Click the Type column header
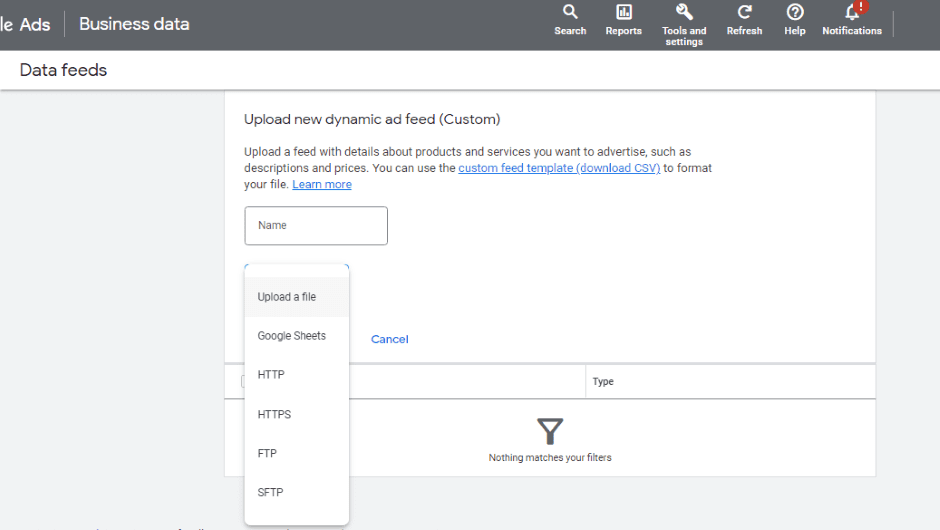The width and height of the screenshot is (940, 530). coord(603,382)
